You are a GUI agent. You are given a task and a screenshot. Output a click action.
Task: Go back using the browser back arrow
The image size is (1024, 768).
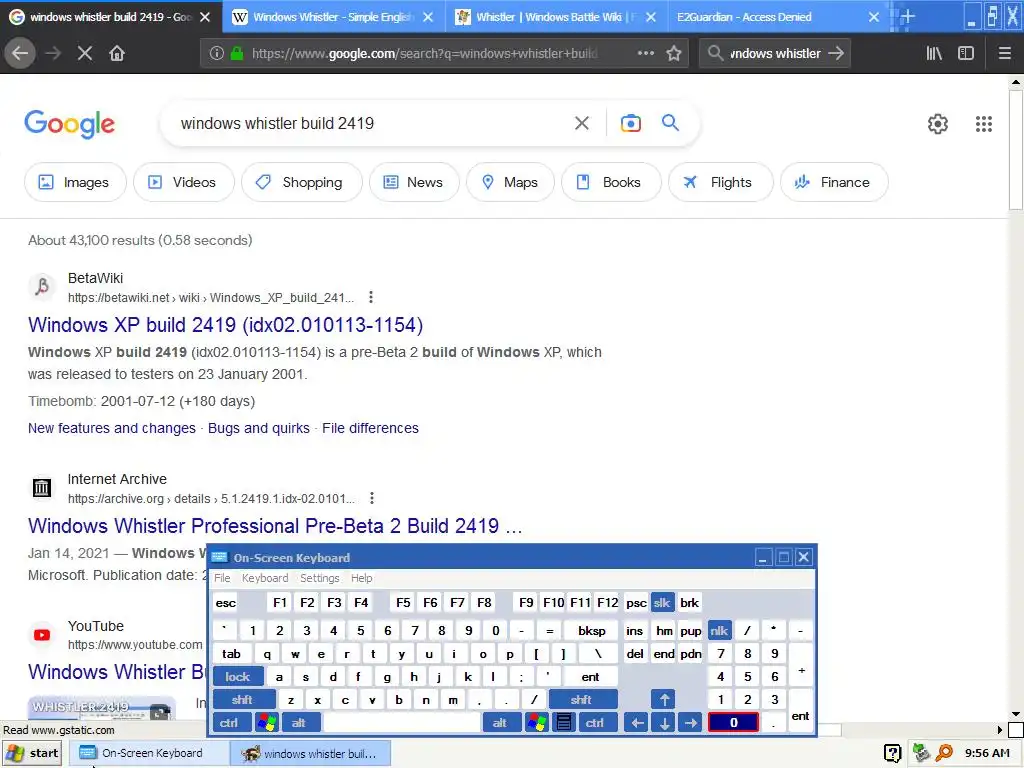[x=20, y=54]
